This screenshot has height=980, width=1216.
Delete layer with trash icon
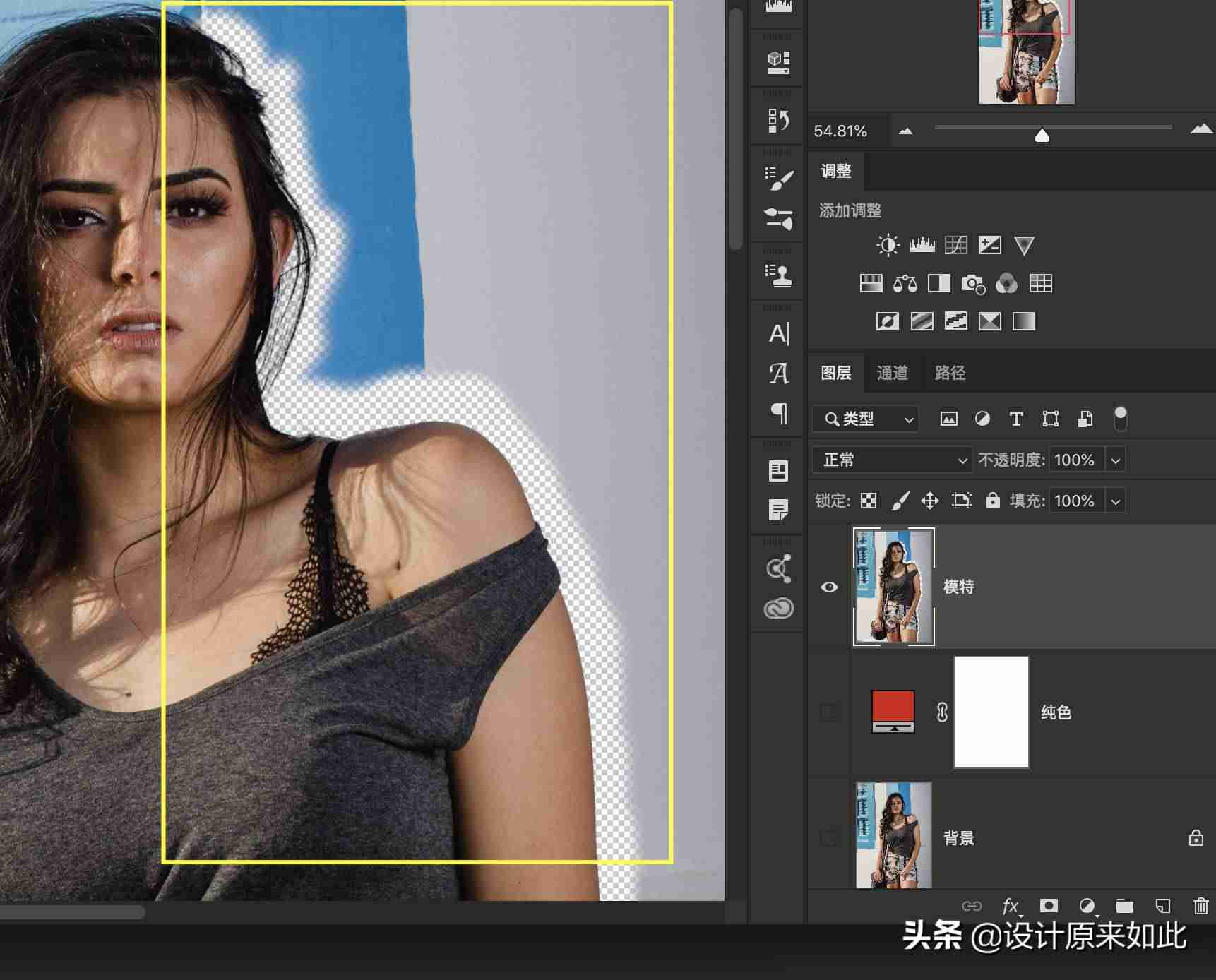1200,906
